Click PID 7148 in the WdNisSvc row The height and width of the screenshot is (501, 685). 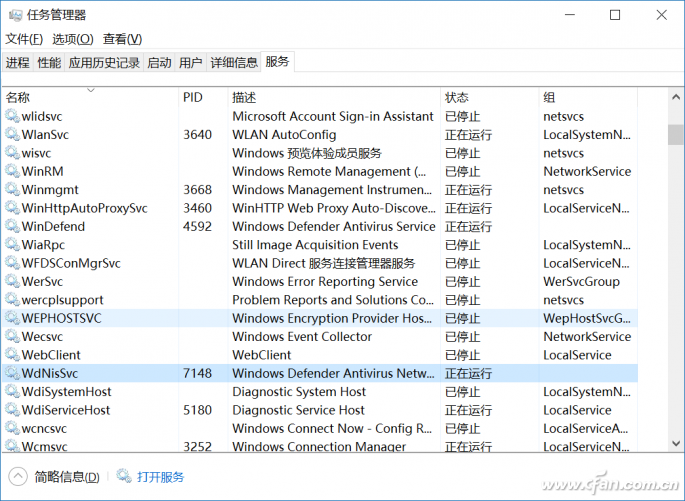(x=197, y=373)
